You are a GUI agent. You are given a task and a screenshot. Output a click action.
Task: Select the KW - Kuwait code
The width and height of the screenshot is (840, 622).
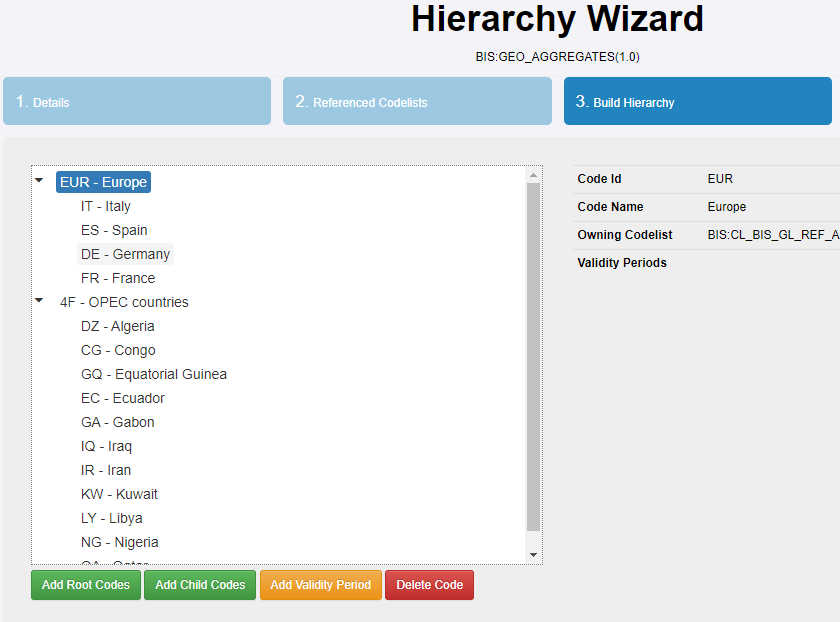click(119, 494)
